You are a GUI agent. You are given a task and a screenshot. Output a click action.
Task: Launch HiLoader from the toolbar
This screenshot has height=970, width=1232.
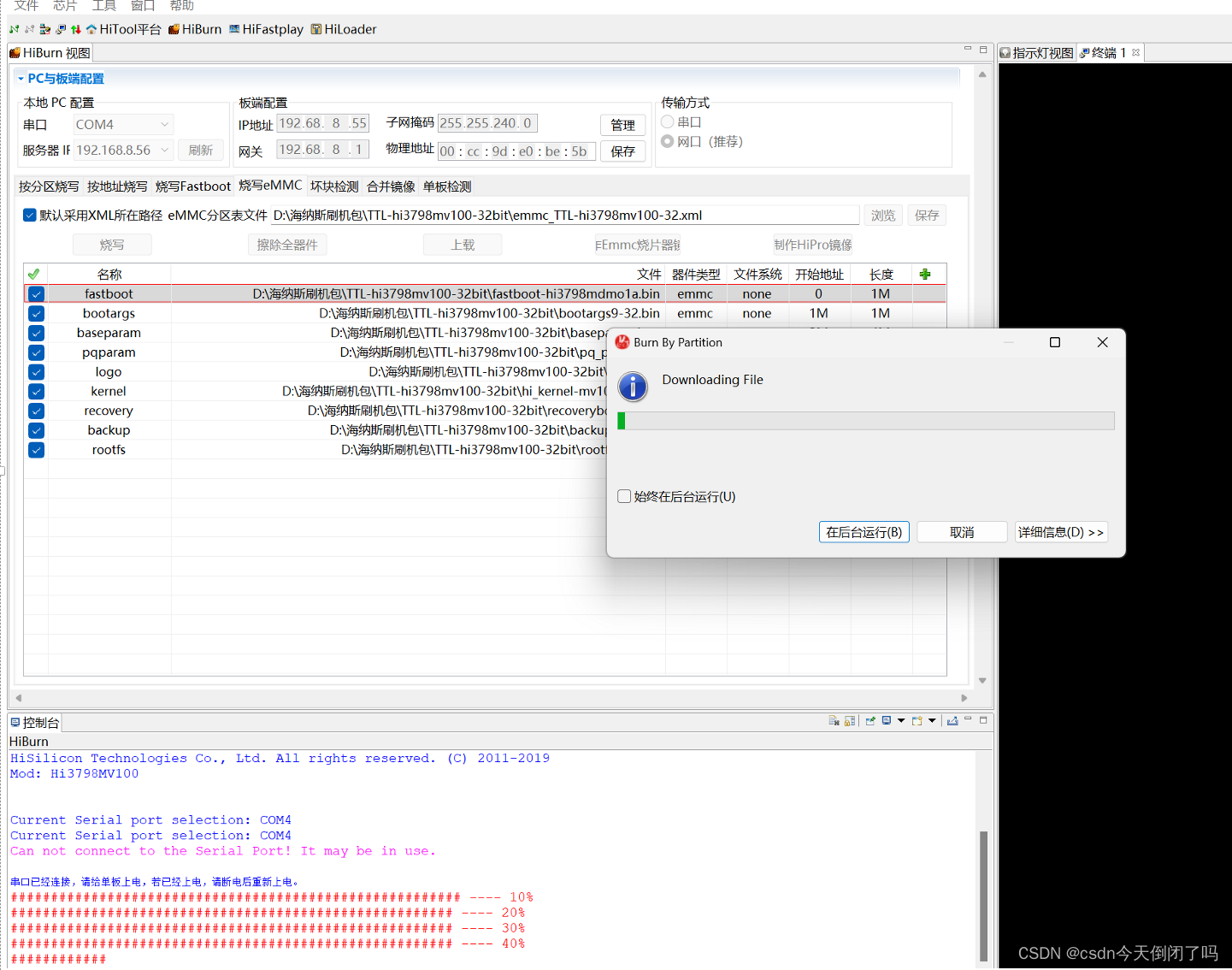(344, 29)
